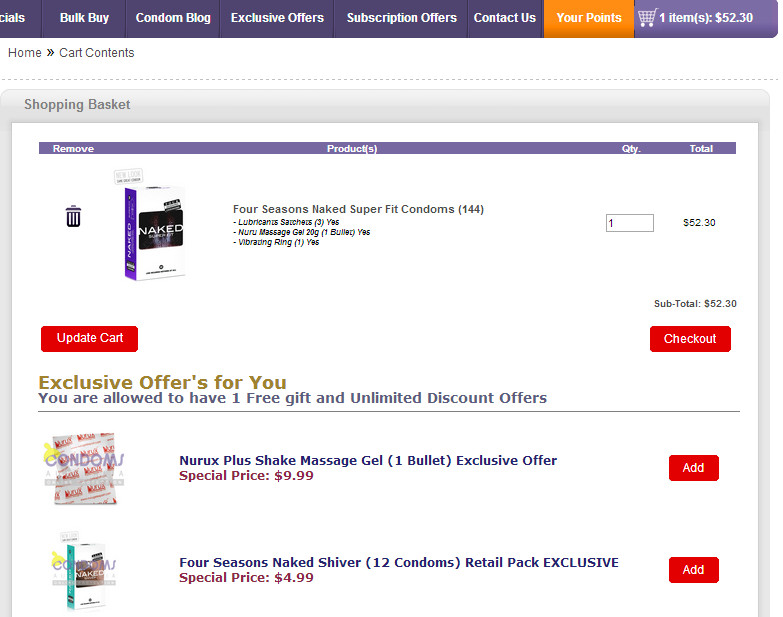Viewport: 783px width, 617px height.
Task: Click the Update Cart button
Action: click(89, 338)
